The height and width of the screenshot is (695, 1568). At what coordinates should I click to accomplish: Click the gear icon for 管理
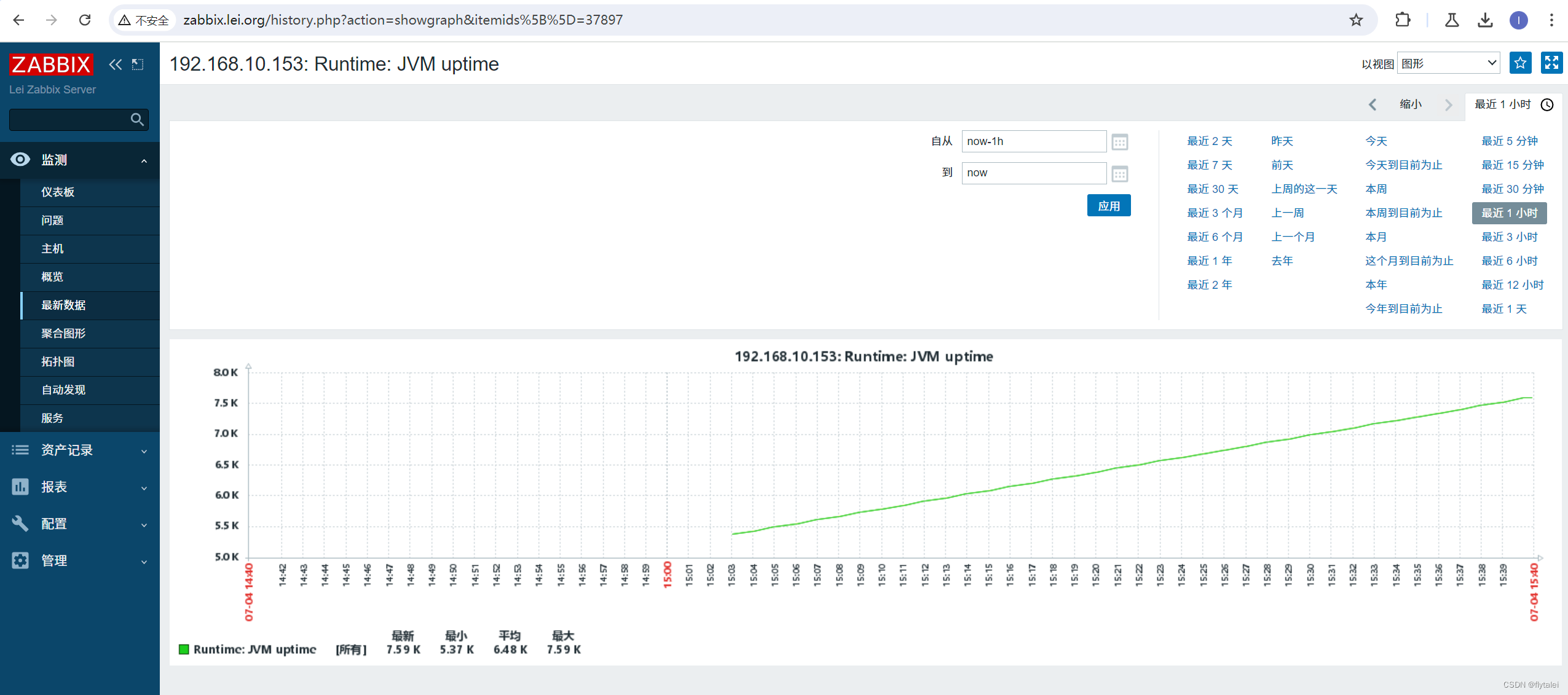click(20, 560)
